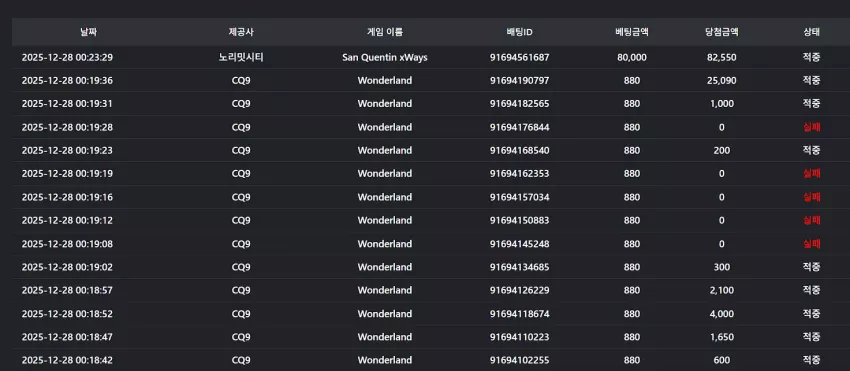Click 적중 status for bet 91694110223
This screenshot has height=371, width=850.
812,337
